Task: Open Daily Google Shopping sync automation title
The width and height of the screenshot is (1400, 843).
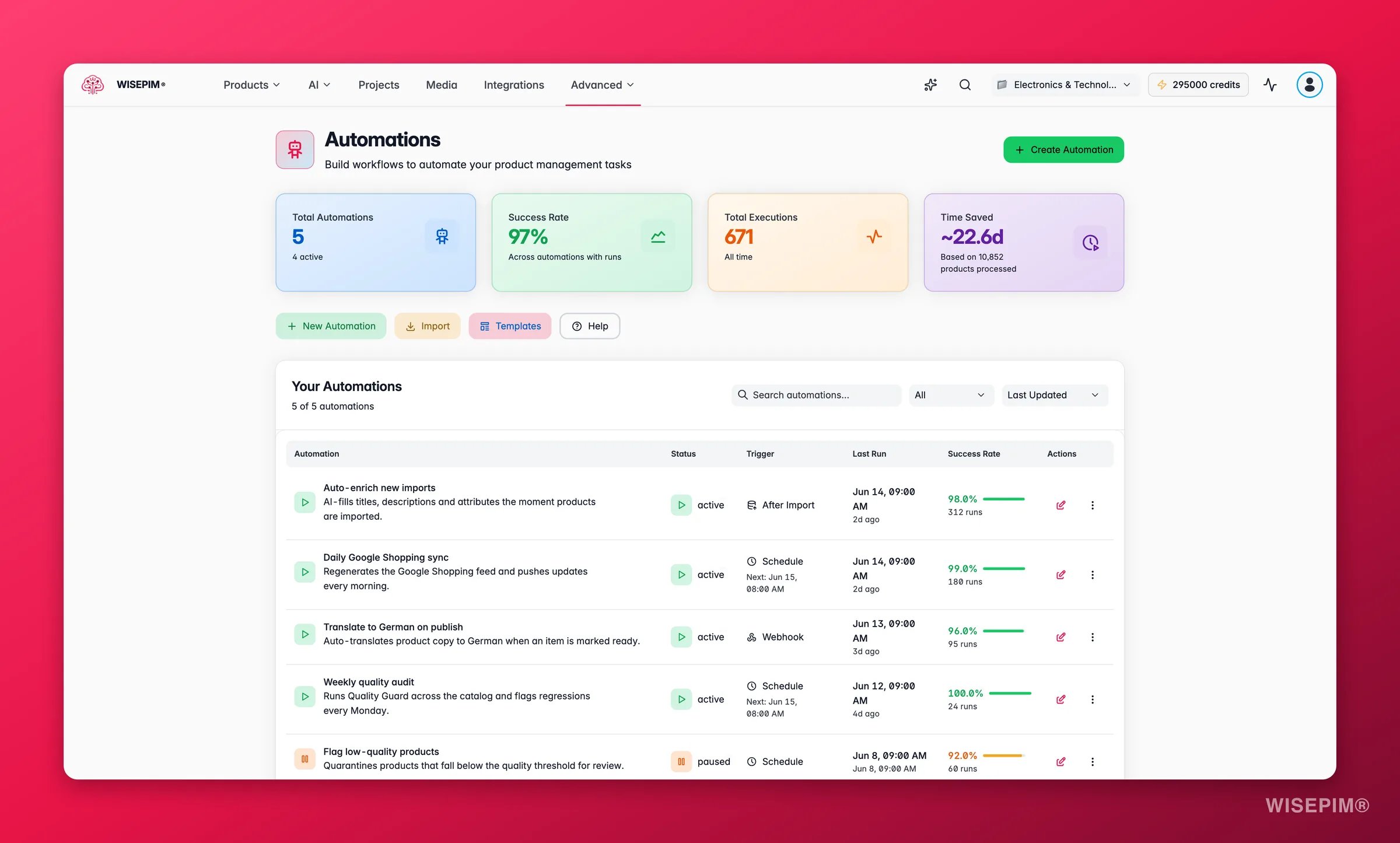Action: [x=386, y=557]
